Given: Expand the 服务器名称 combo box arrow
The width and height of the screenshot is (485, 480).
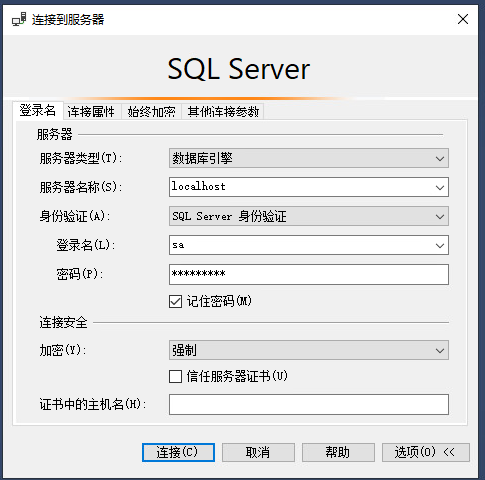Looking at the screenshot, I should (440, 187).
